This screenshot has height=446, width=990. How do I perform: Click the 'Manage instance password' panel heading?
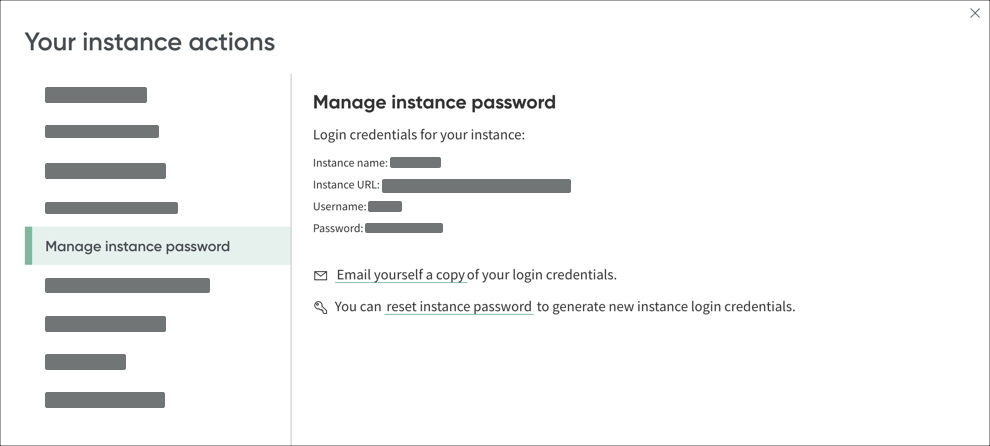click(x=434, y=102)
